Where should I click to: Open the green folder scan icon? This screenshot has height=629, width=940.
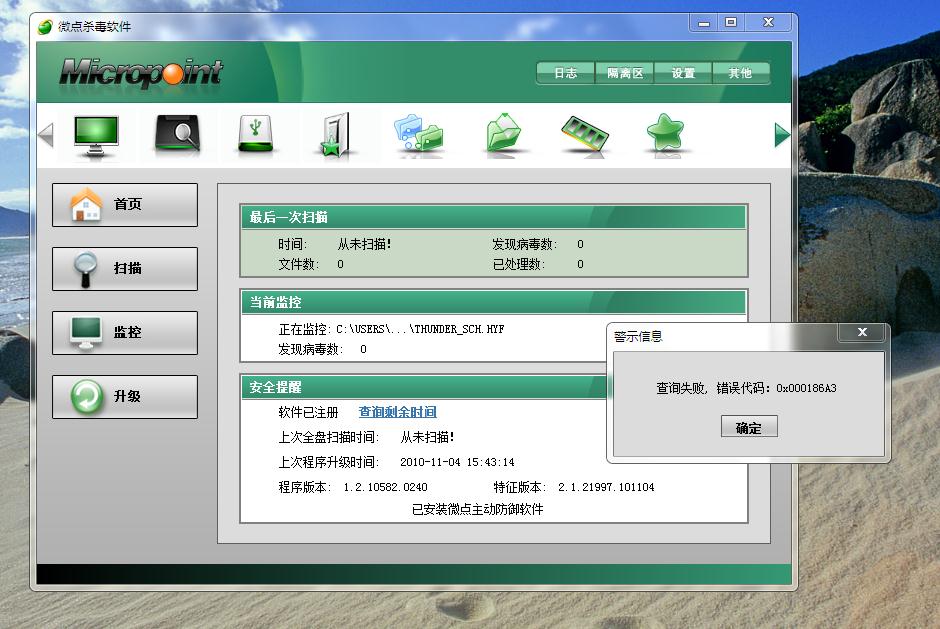504,133
